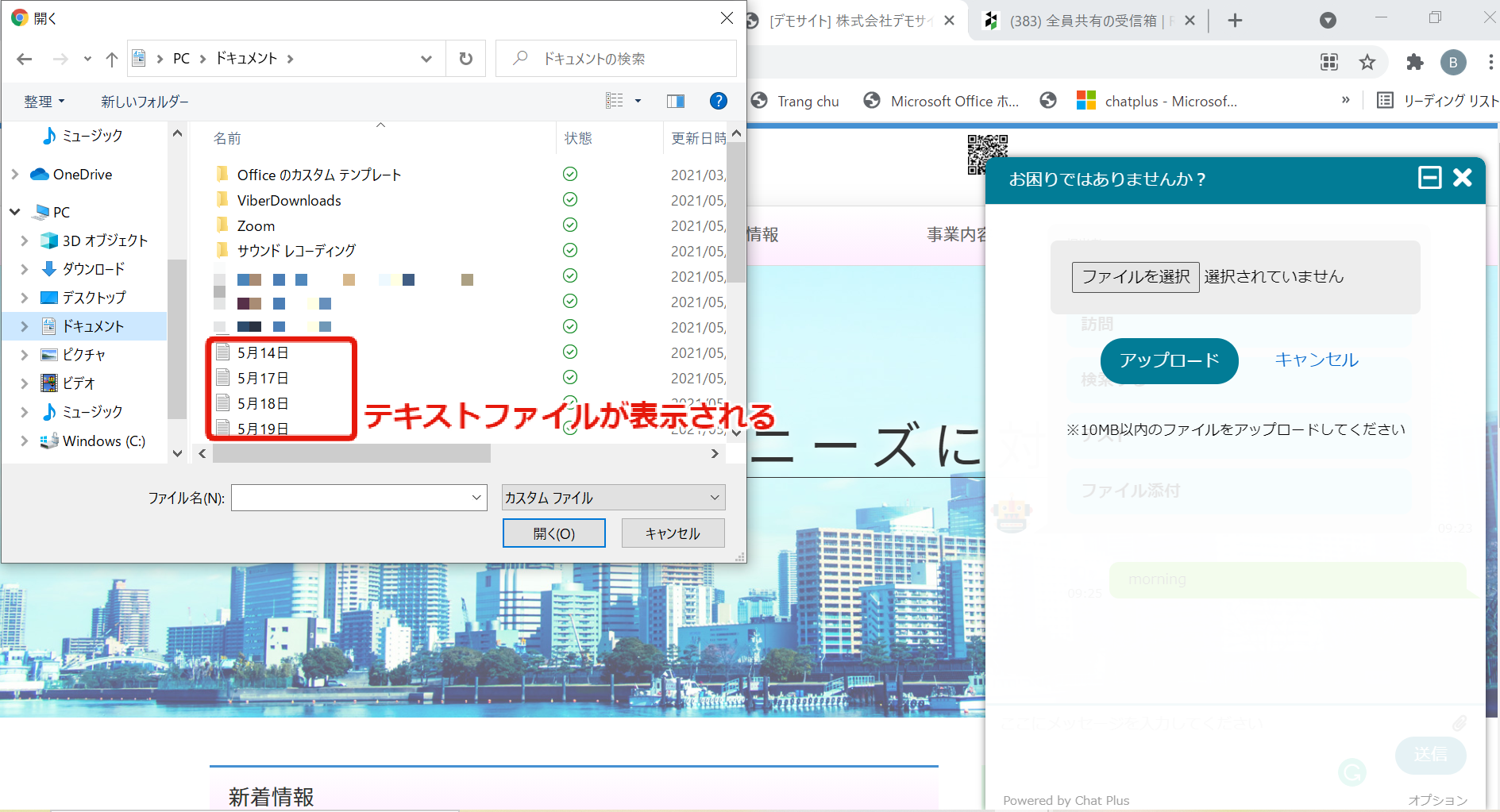Bookmark this page with star icon
The height and width of the screenshot is (812, 1500).
click(1367, 62)
